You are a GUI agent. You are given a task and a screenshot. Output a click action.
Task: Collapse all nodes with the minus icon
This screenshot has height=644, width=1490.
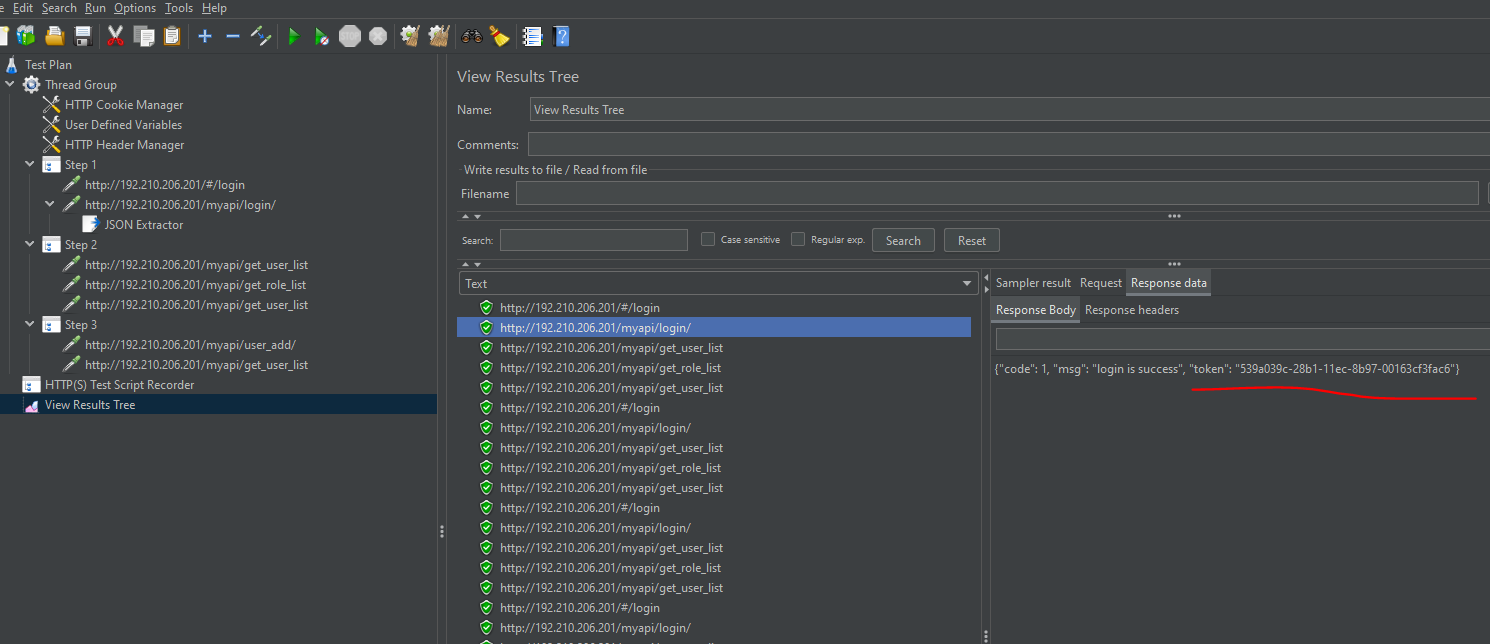click(233, 37)
